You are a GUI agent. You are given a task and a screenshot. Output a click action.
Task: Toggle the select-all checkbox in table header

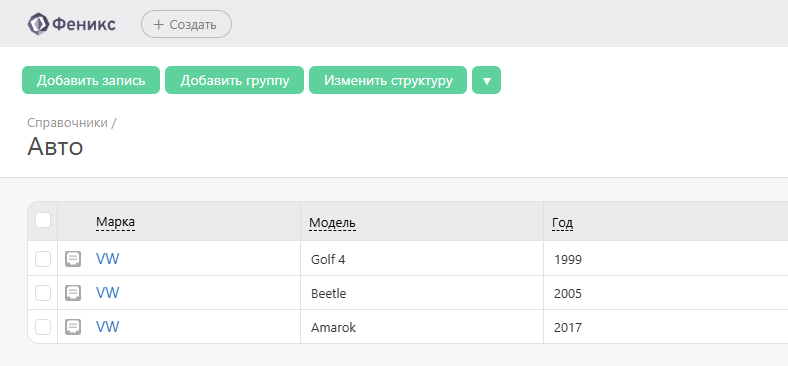click(x=43, y=220)
